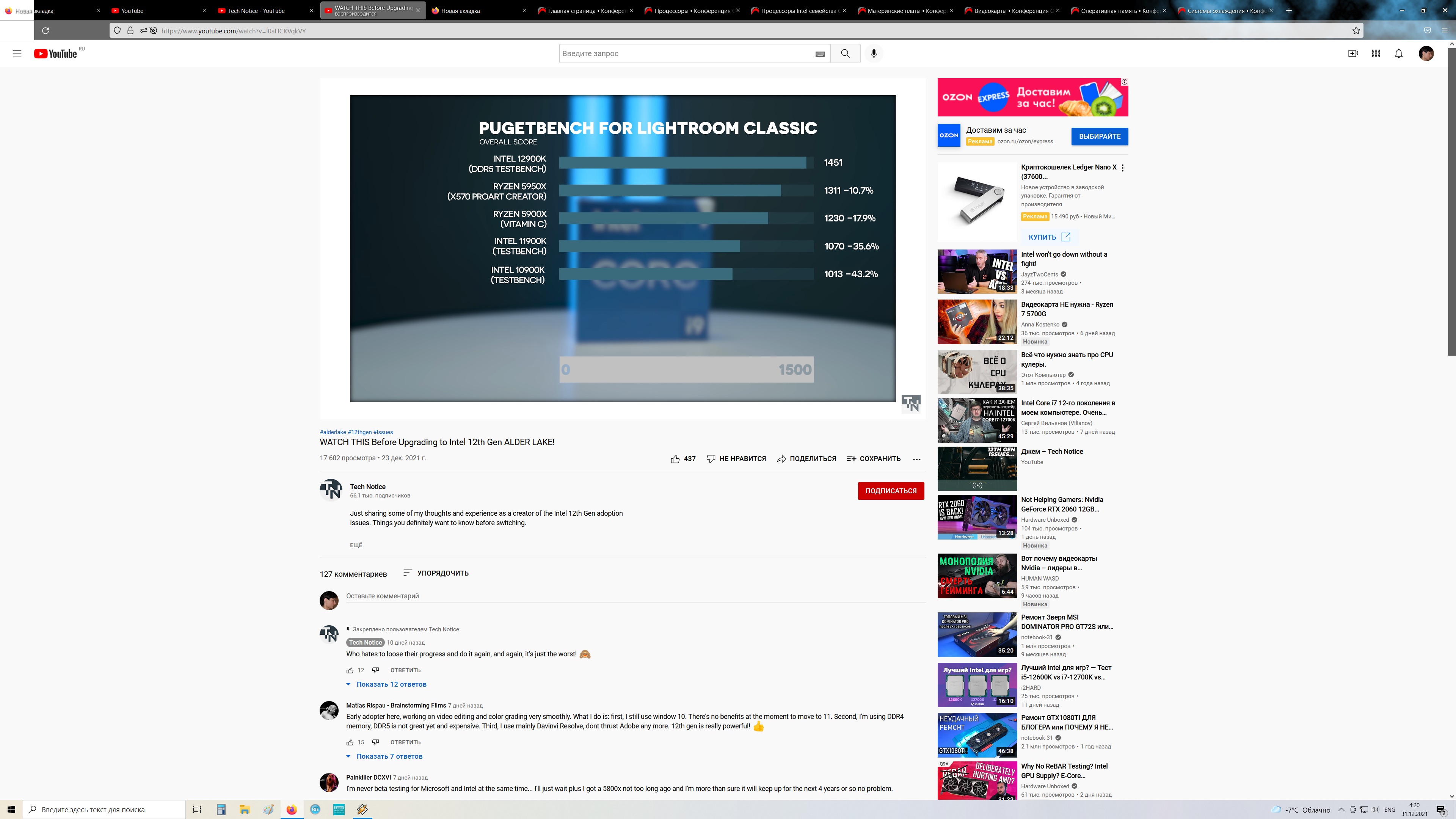Open the notifications bell
Viewport: 1456px width, 819px height.
tap(1398, 53)
